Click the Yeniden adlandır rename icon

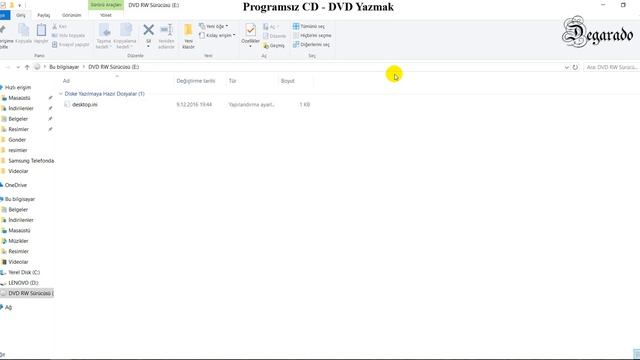[166, 30]
